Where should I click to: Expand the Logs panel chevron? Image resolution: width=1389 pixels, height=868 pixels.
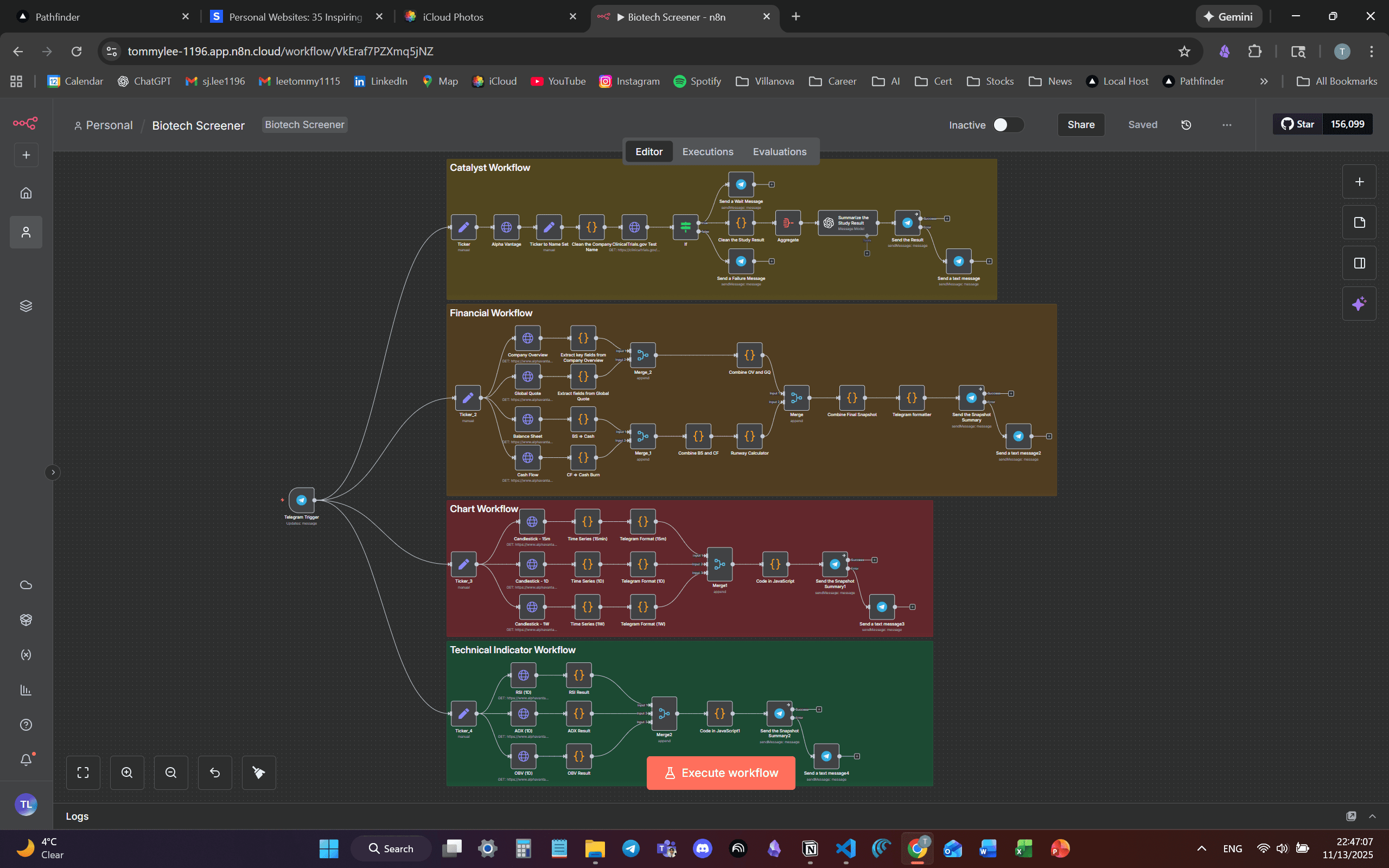[x=1372, y=816]
